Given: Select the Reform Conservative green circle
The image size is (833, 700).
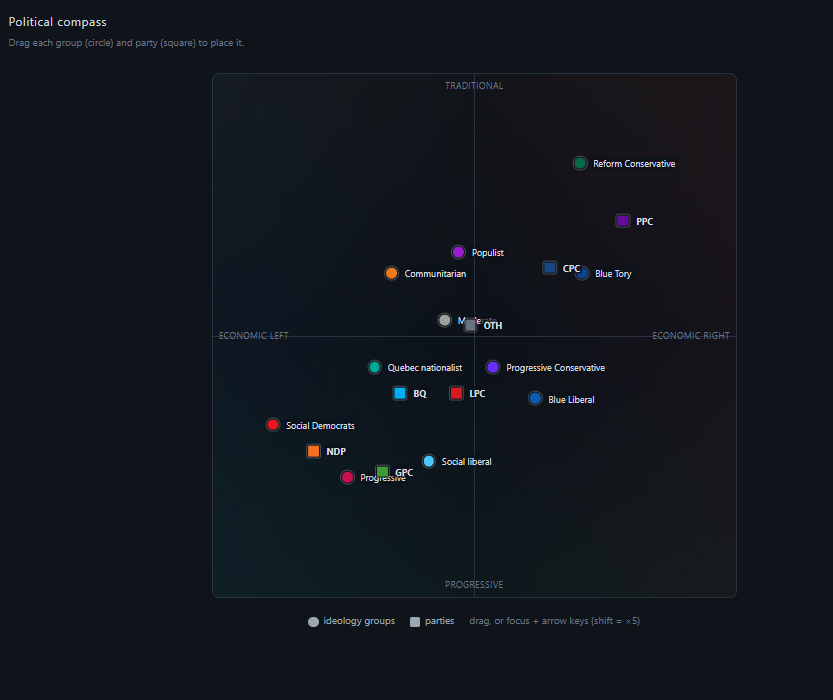Looking at the screenshot, I should pyautogui.click(x=580, y=163).
